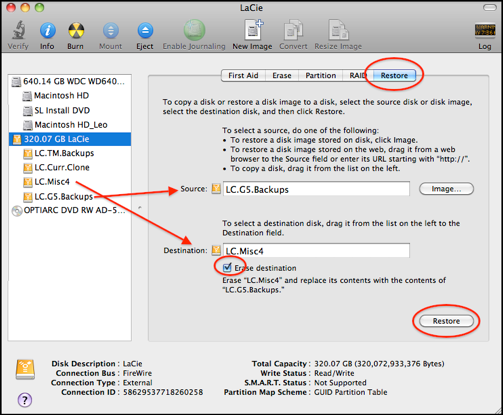This screenshot has width=503, height=415.
Task: Switch to the Partition tab
Action: 321,76
